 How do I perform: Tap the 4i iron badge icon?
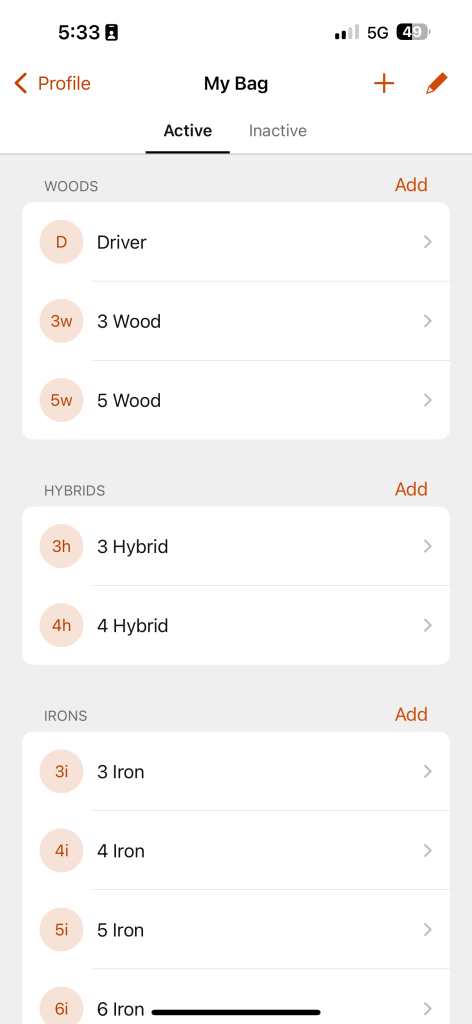(61, 851)
